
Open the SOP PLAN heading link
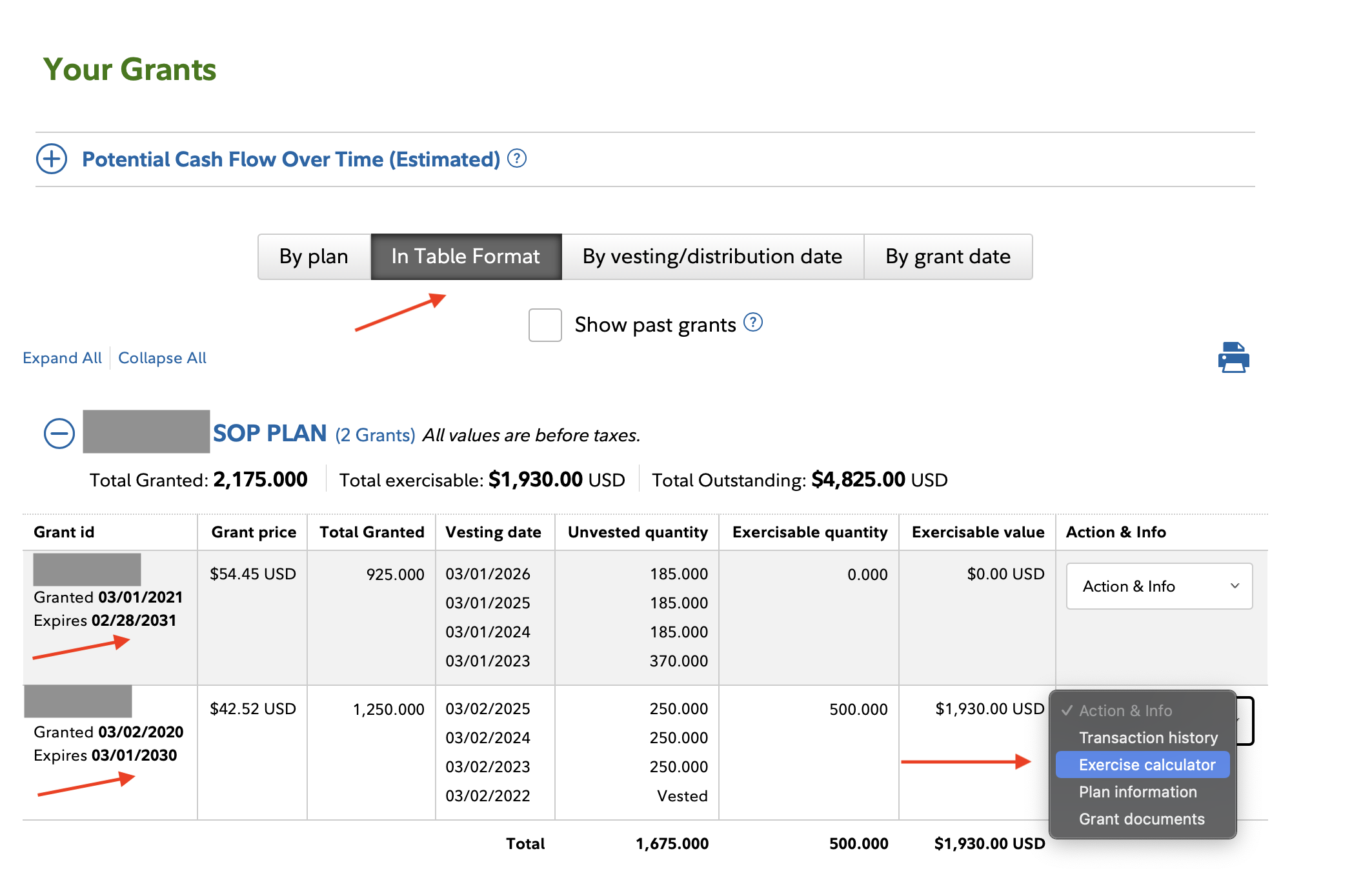[x=270, y=434]
